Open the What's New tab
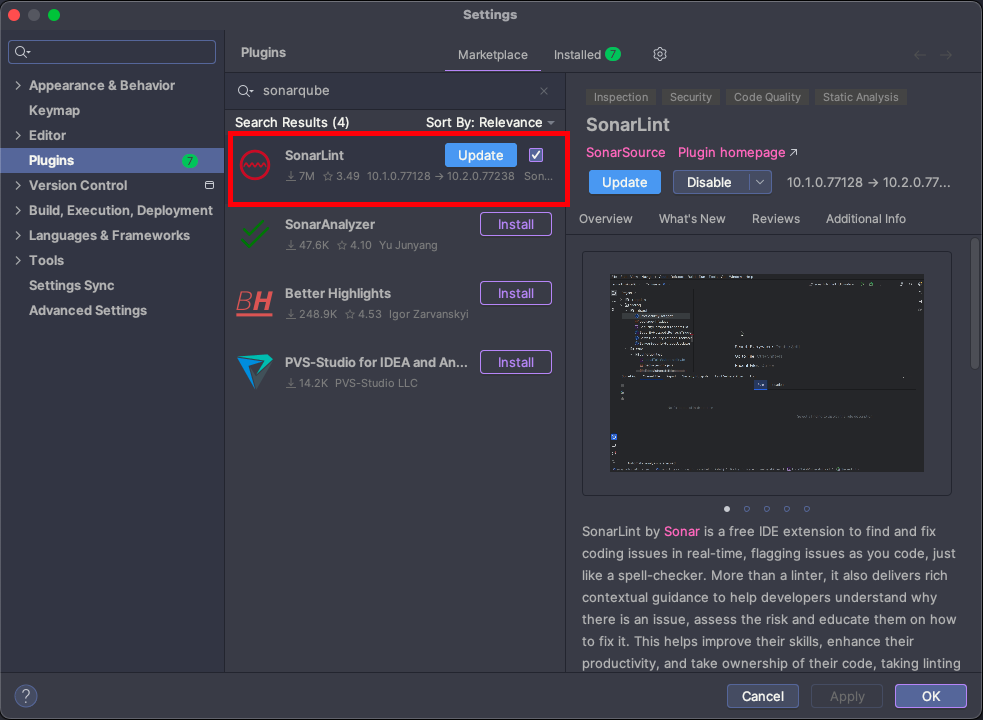 coord(692,219)
